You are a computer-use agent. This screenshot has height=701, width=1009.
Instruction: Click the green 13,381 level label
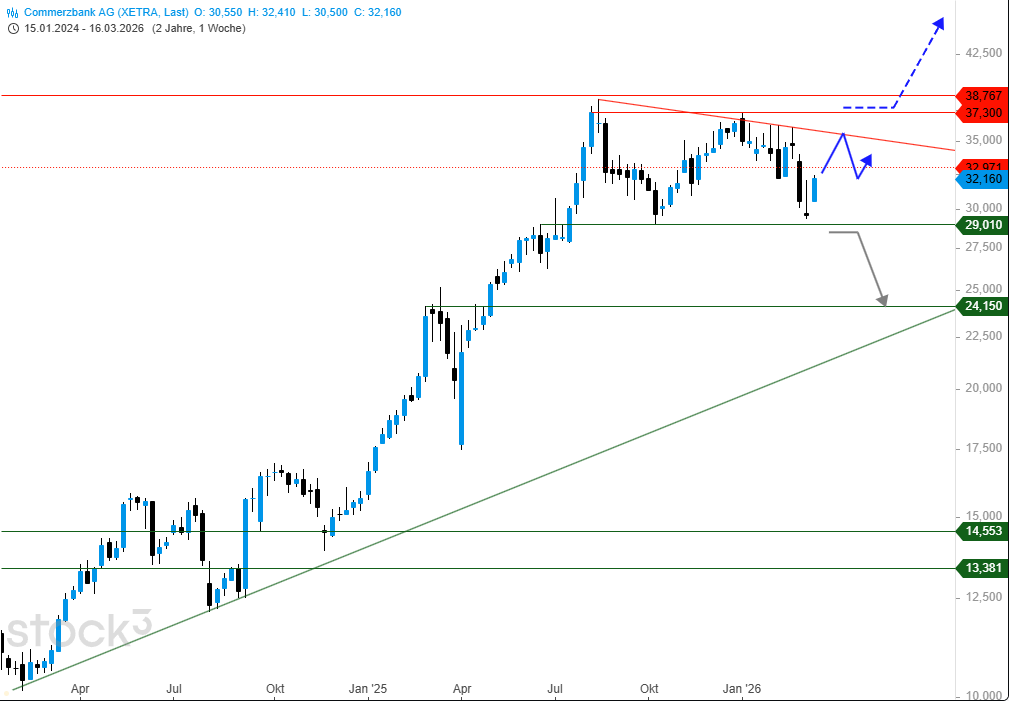coord(984,568)
